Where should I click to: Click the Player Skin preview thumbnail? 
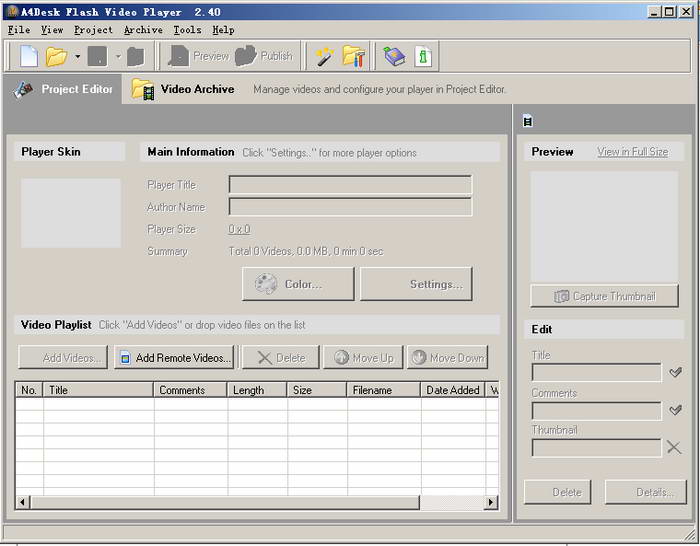71,213
